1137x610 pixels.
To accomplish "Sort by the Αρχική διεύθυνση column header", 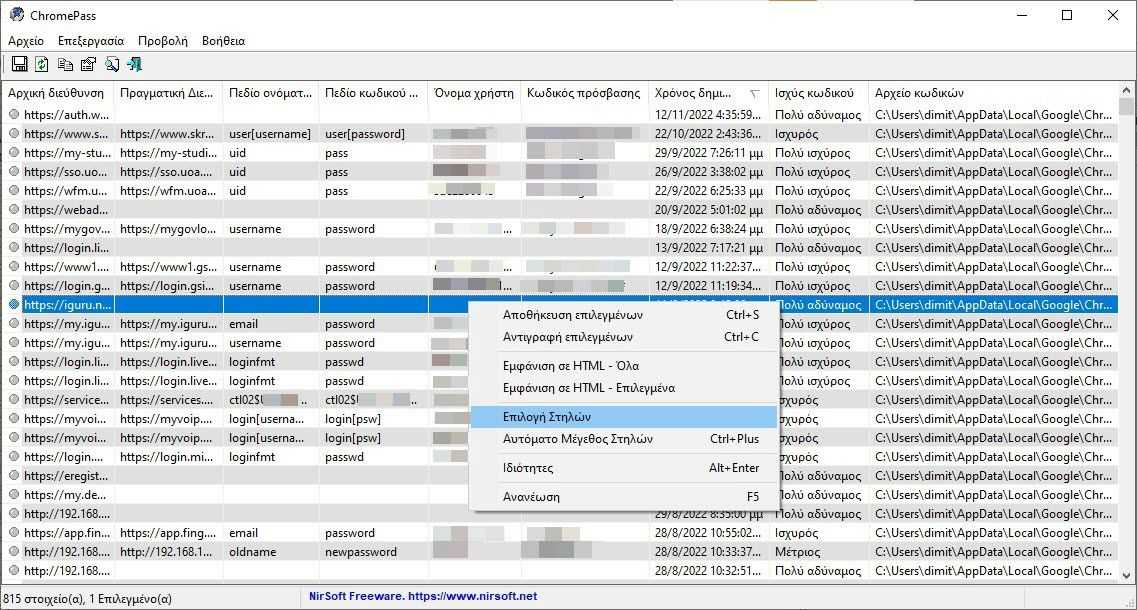I will tap(58, 93).
